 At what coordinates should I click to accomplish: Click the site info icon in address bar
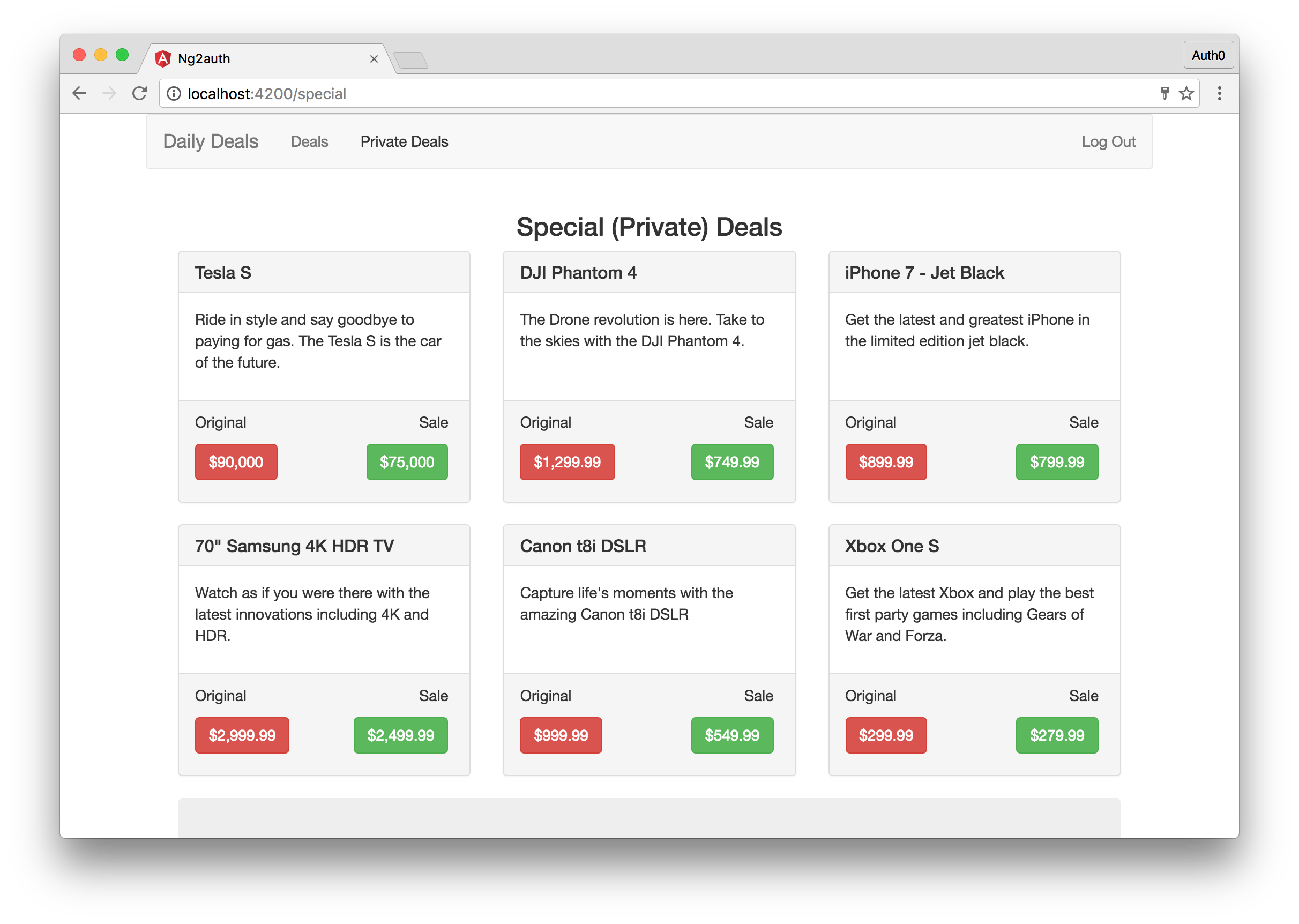click(174, 93)
